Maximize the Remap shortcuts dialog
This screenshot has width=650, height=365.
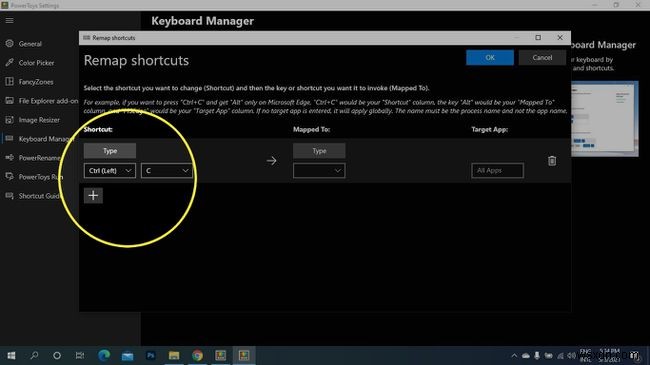[538, 37]
